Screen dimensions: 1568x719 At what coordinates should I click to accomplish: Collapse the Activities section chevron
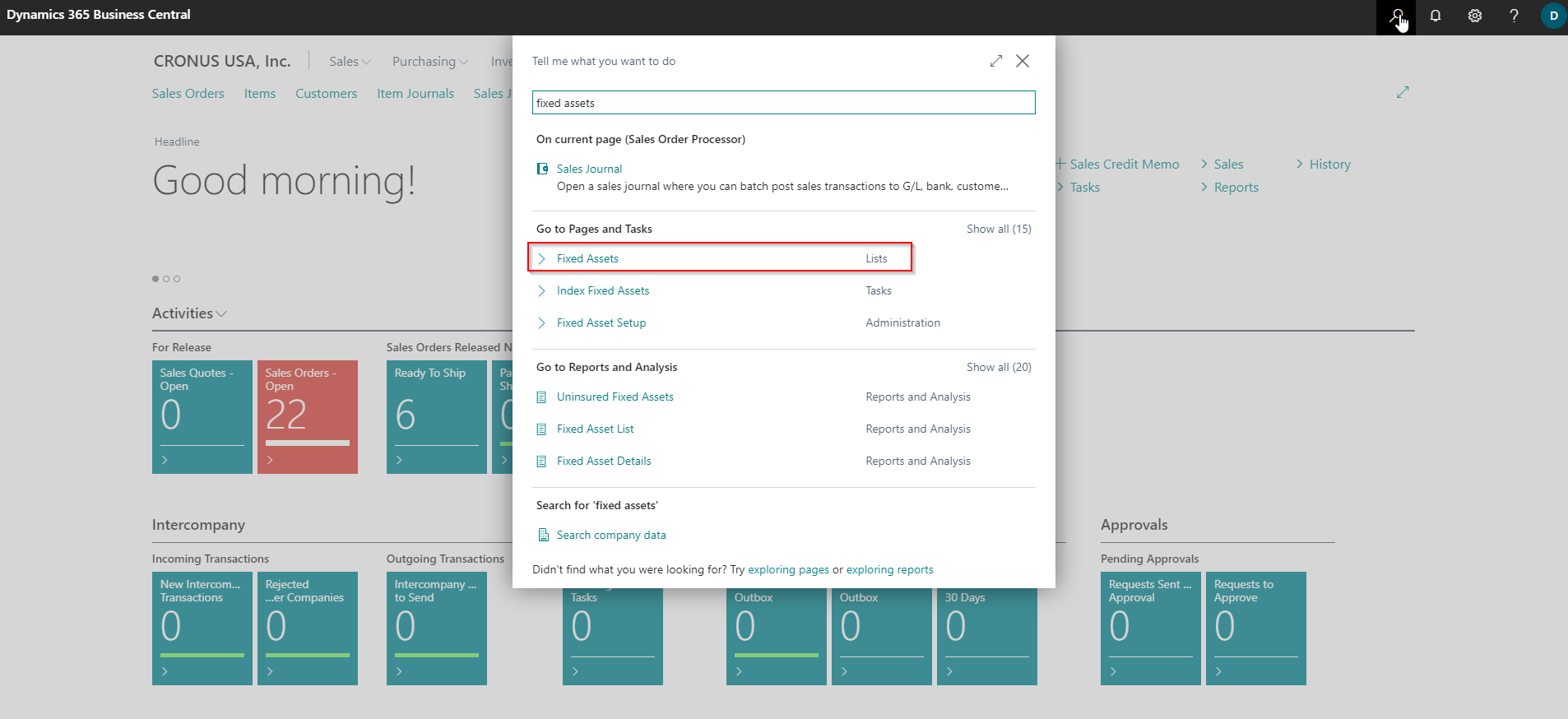[x=221, y=314]
